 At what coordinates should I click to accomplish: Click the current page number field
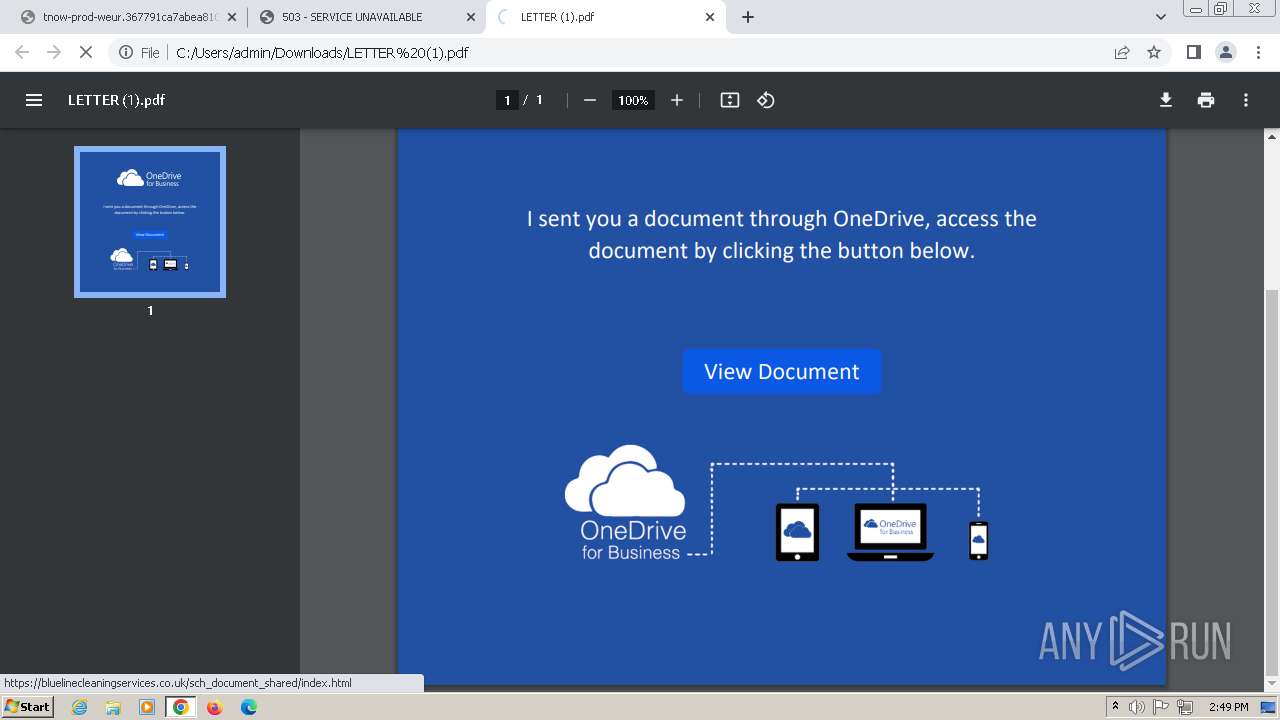pos(507,100)
